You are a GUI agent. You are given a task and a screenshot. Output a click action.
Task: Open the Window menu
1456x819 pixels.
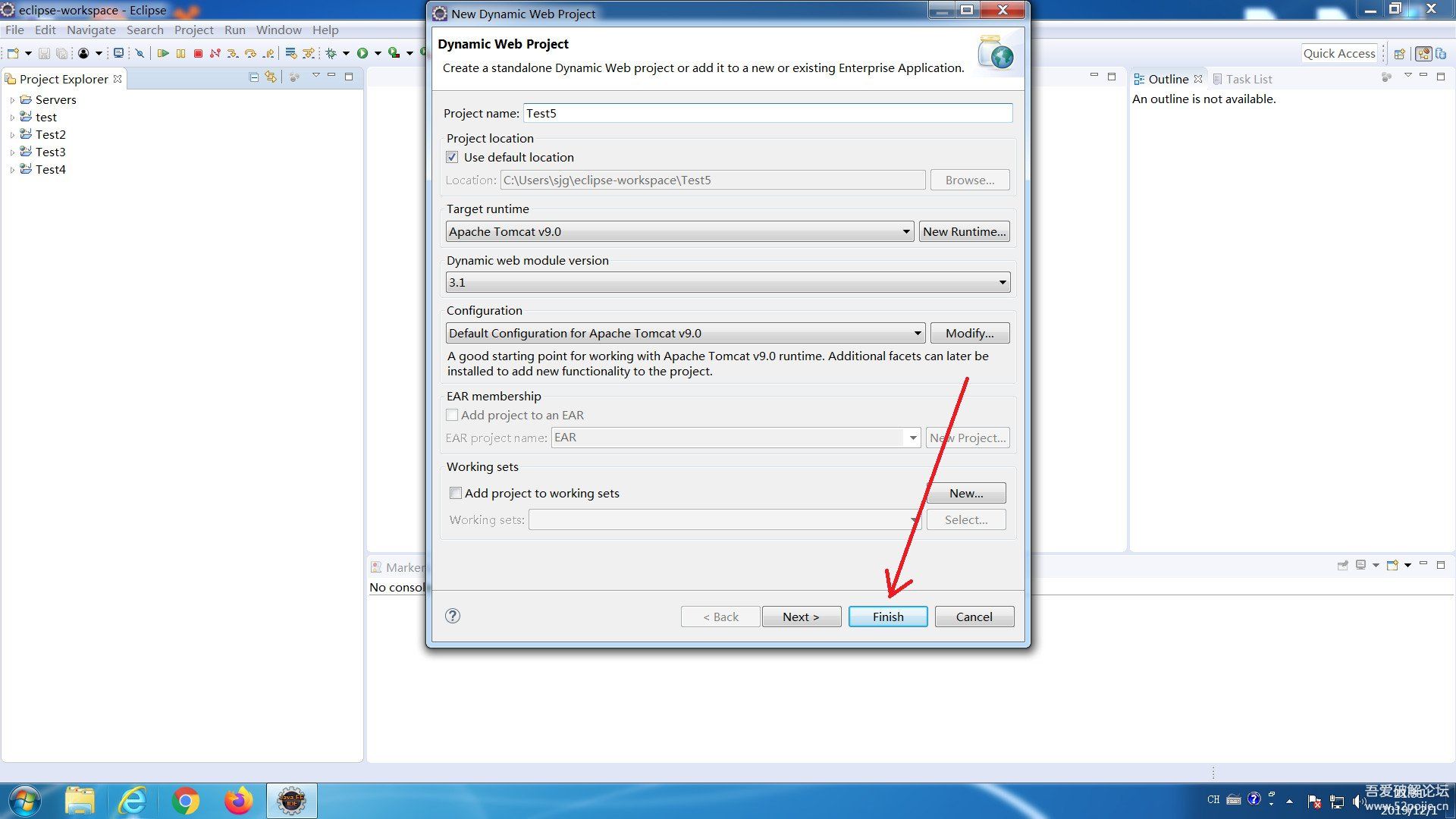coord(278,30)
